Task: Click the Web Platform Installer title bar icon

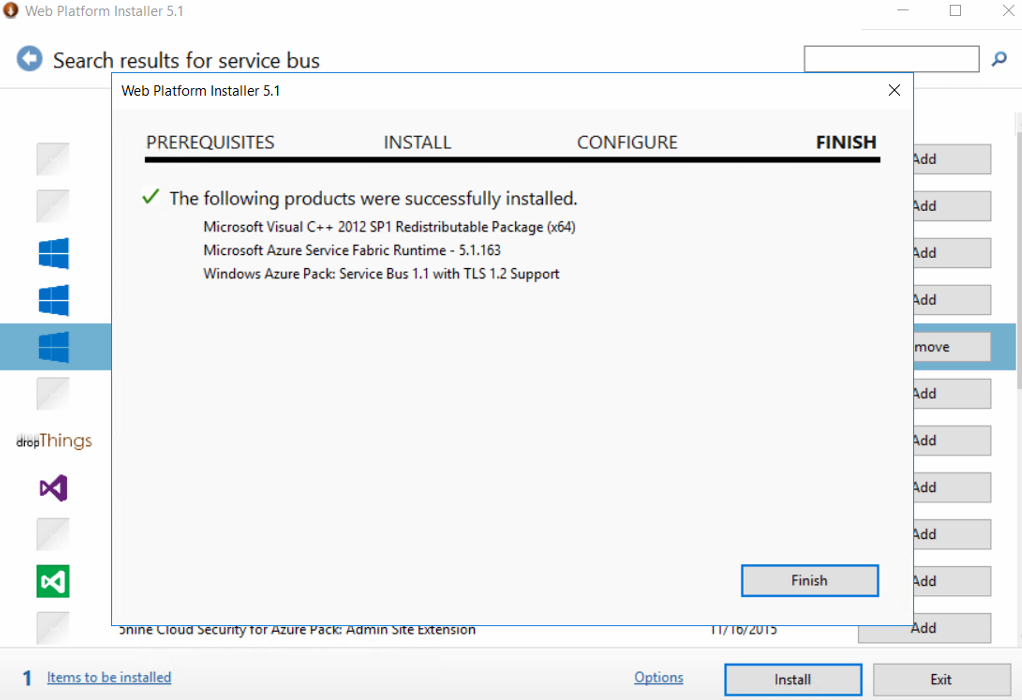Action: pyautogui.click(x=10, y=10)
